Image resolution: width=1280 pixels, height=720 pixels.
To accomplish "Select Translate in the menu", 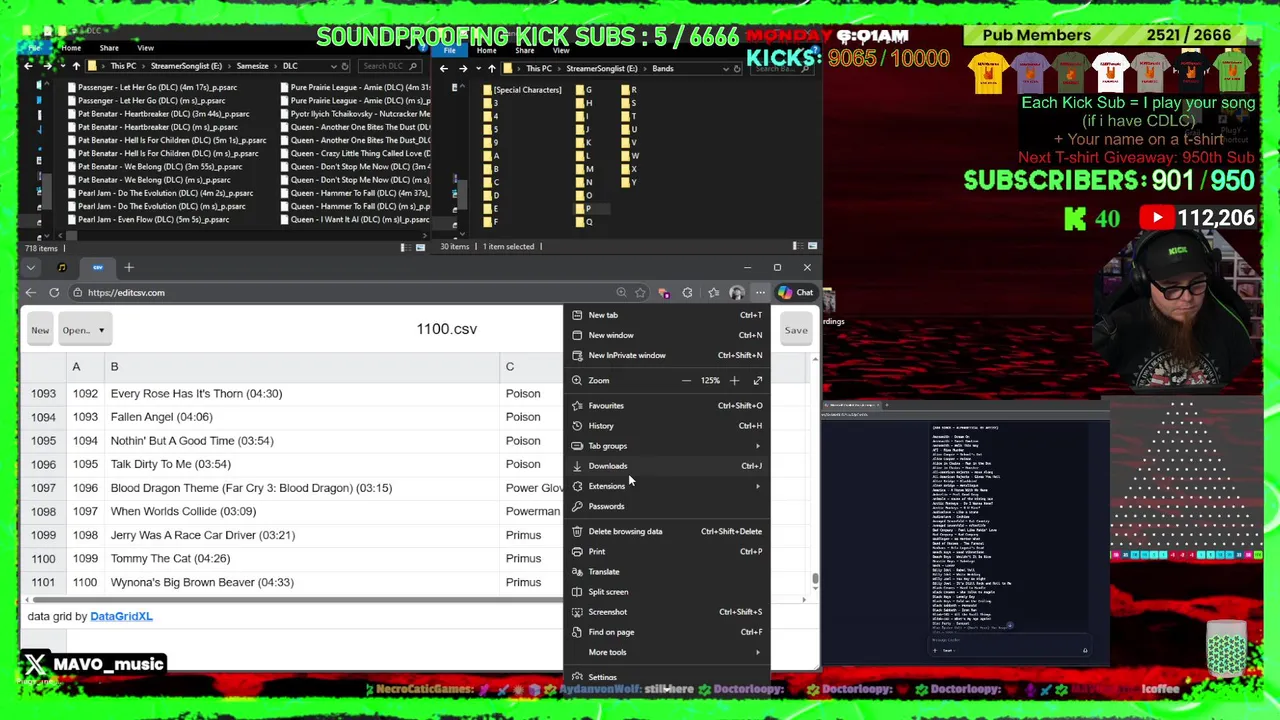I will pyautogui.click(x=668, y=571).
